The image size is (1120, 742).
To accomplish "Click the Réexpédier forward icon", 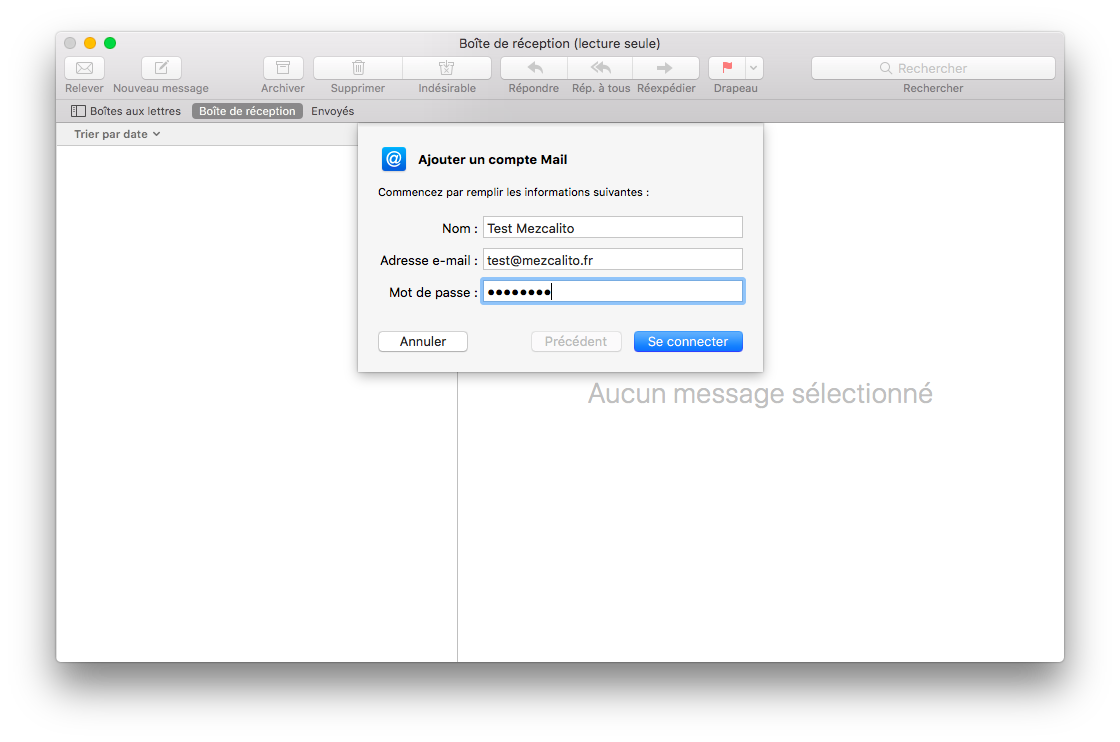I will click(666, 68).
